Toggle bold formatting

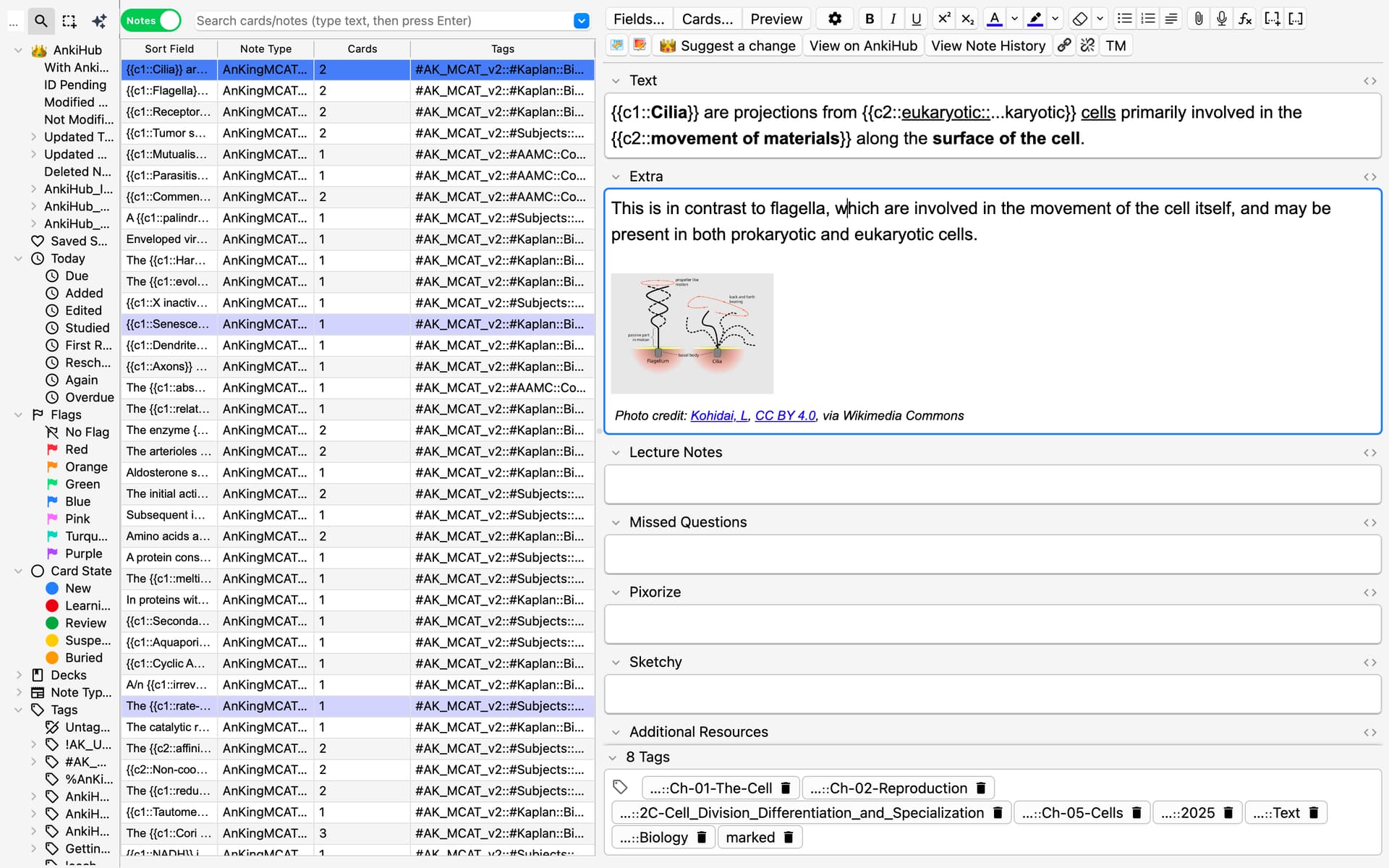[870, 19]
